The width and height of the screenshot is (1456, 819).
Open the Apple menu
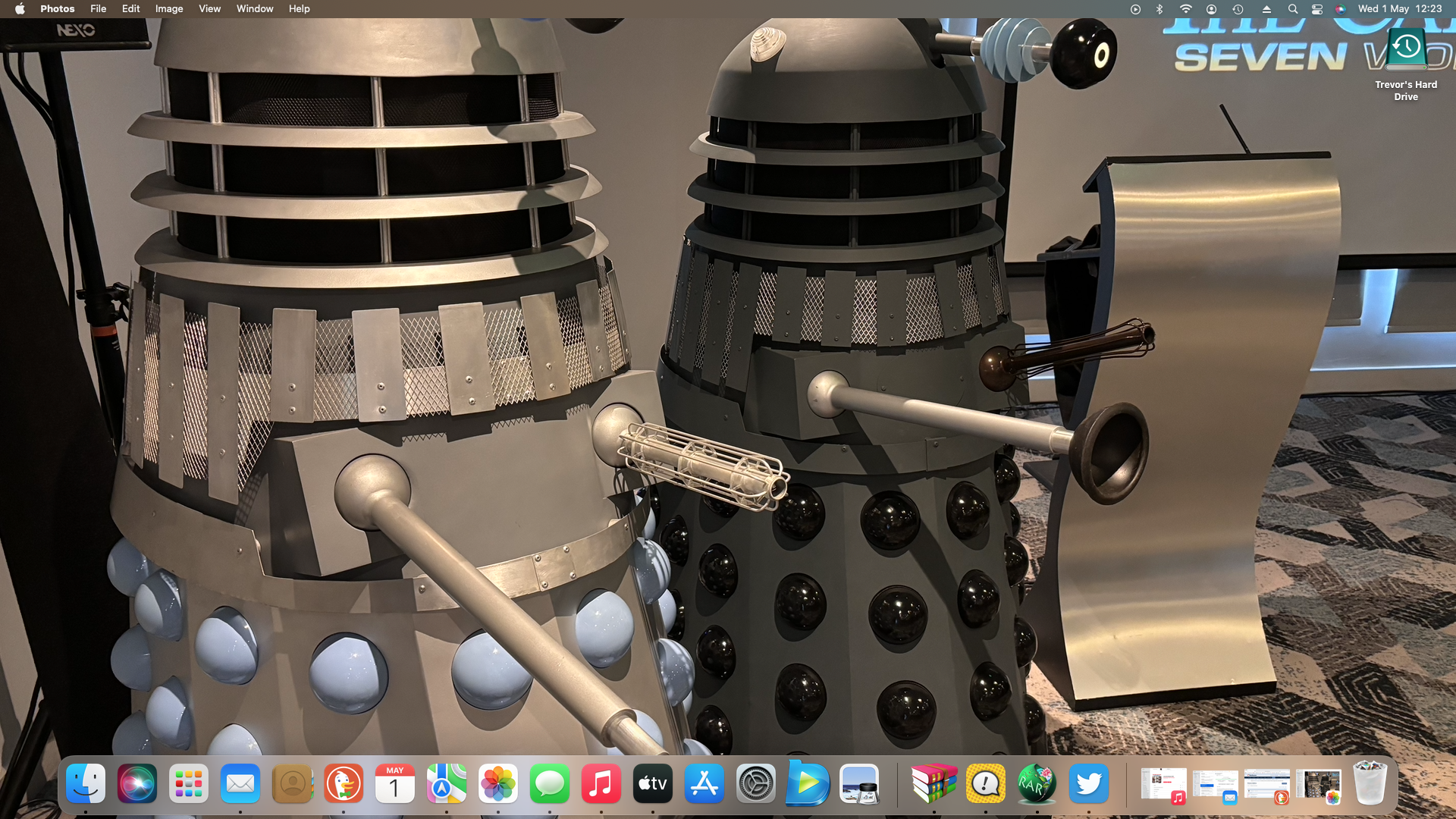click(x=20, y=9)
